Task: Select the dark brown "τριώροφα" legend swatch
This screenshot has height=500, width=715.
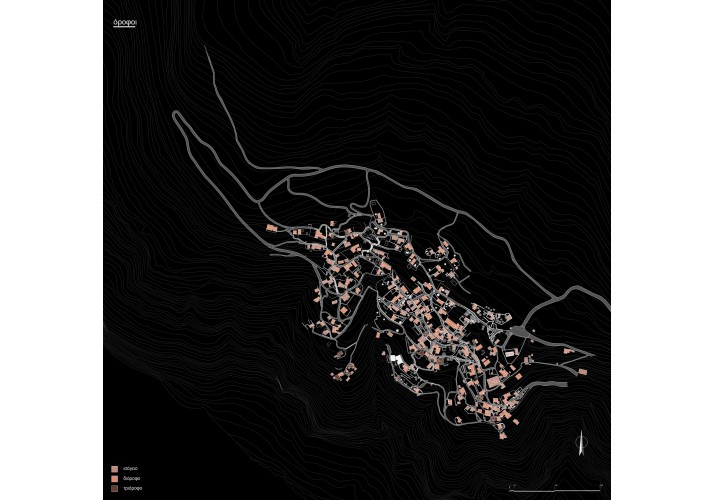Action: click(114, 489)
